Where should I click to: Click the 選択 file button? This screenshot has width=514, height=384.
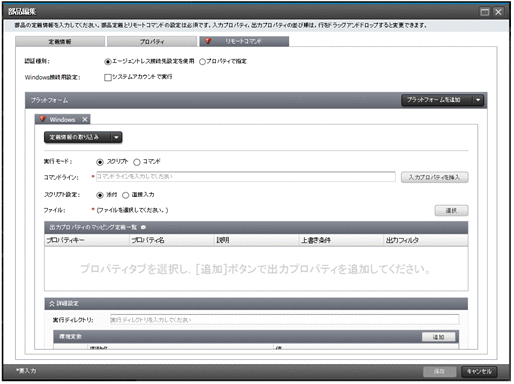451,210
